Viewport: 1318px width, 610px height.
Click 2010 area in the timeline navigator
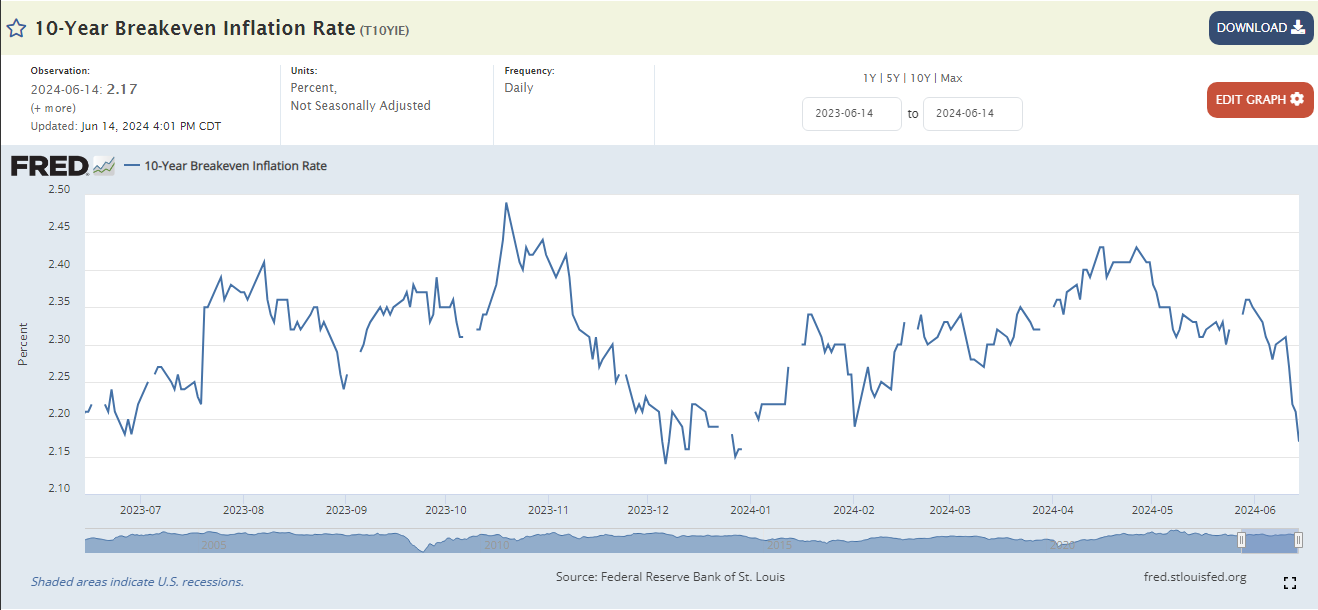[x=497, y=543]
